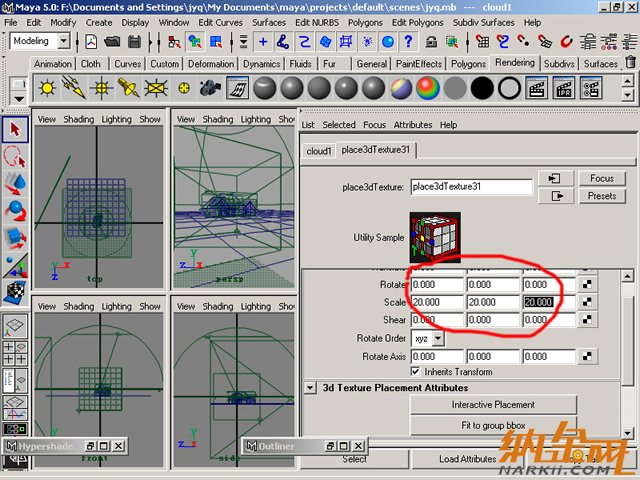Click the output connection arrow button
This screenshot has height=480, width=640.
click(x=555, y=196)
